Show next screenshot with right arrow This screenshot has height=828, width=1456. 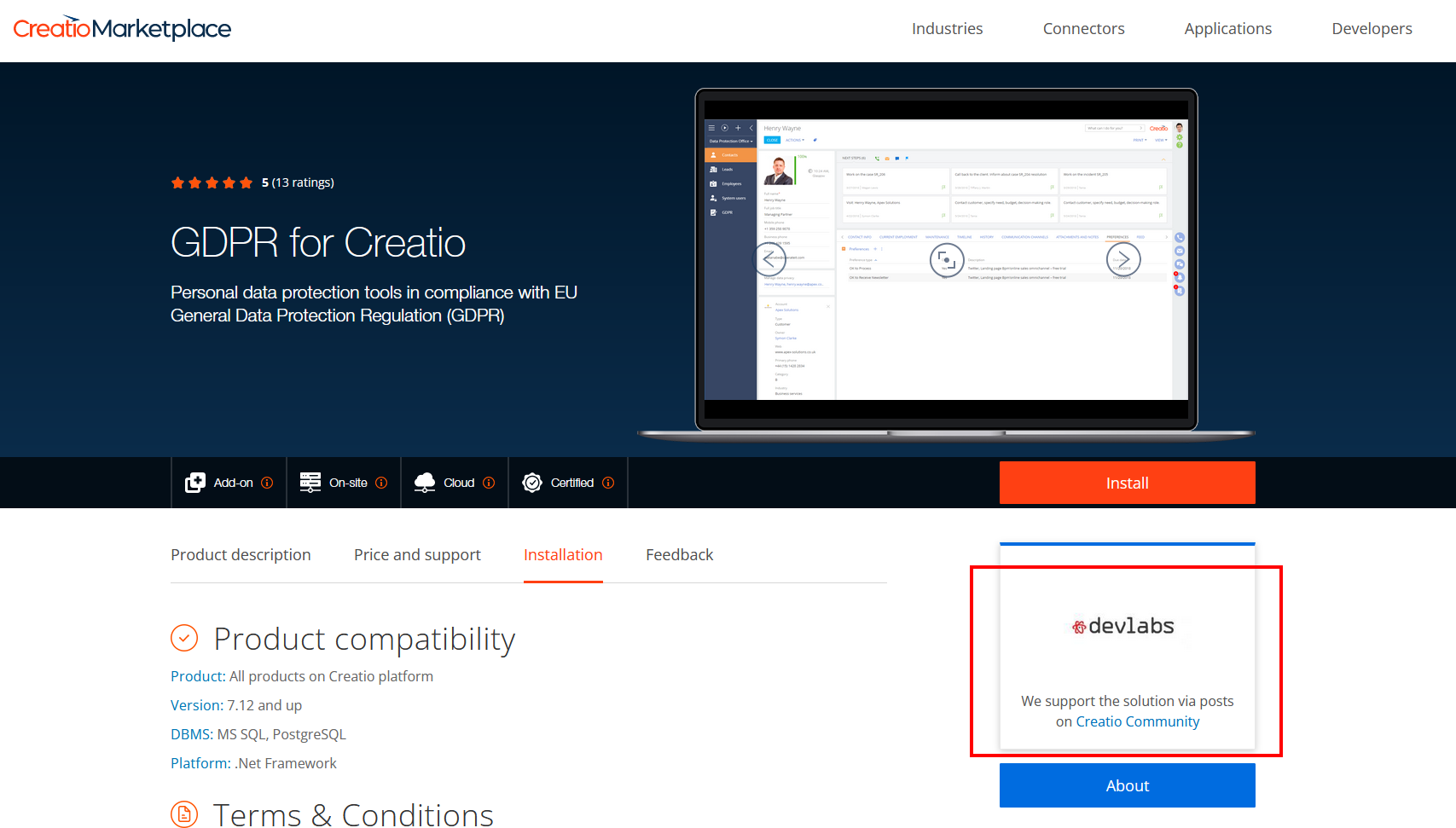pyautogui.click(x=1123, y=259)
